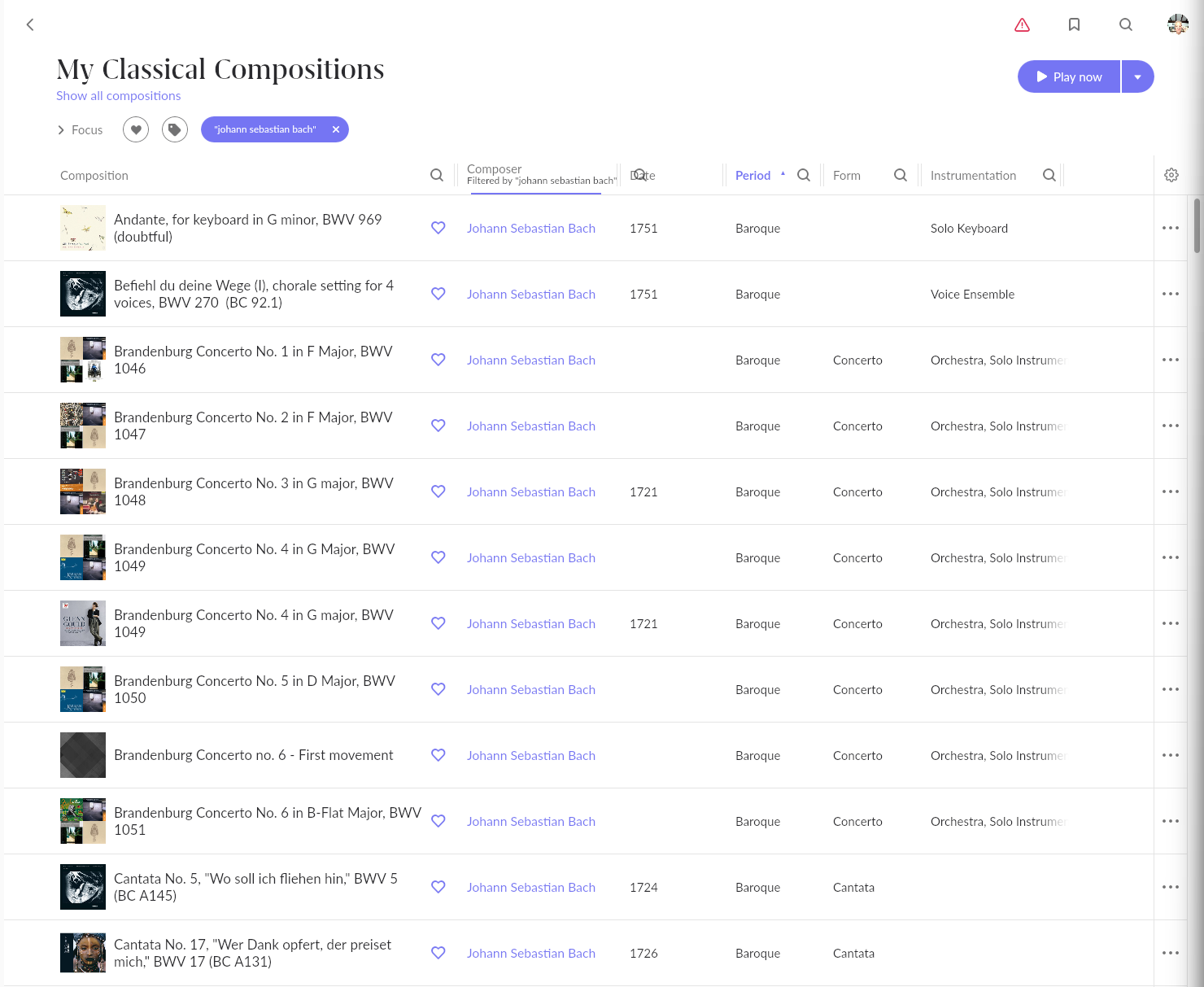Image resolution: width=1204 pixels, height=987 pixels.
Task: Go back using the arrow
Action: tap(30, 24)
